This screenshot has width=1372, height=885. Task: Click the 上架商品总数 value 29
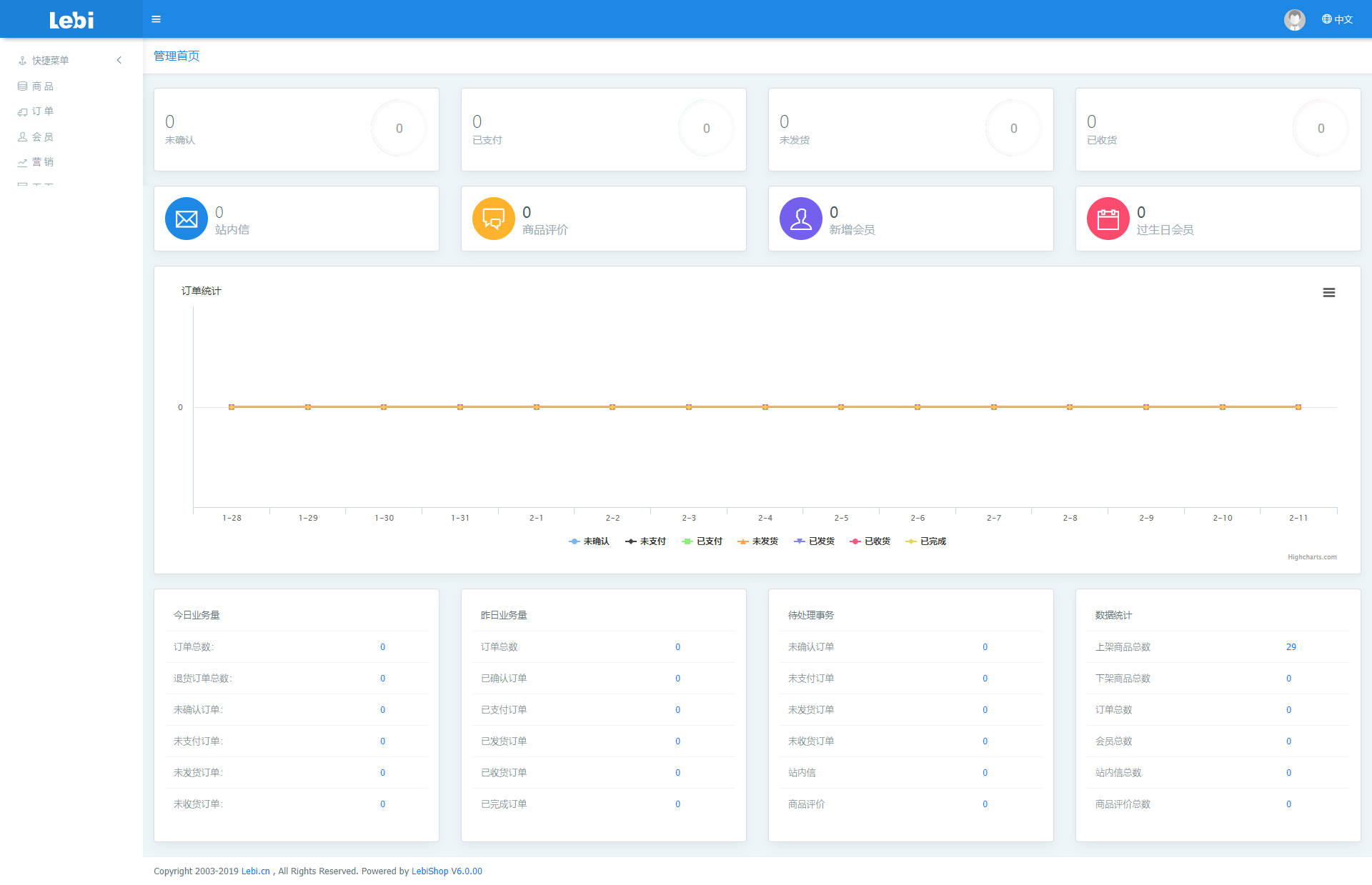coord(1291,647)
